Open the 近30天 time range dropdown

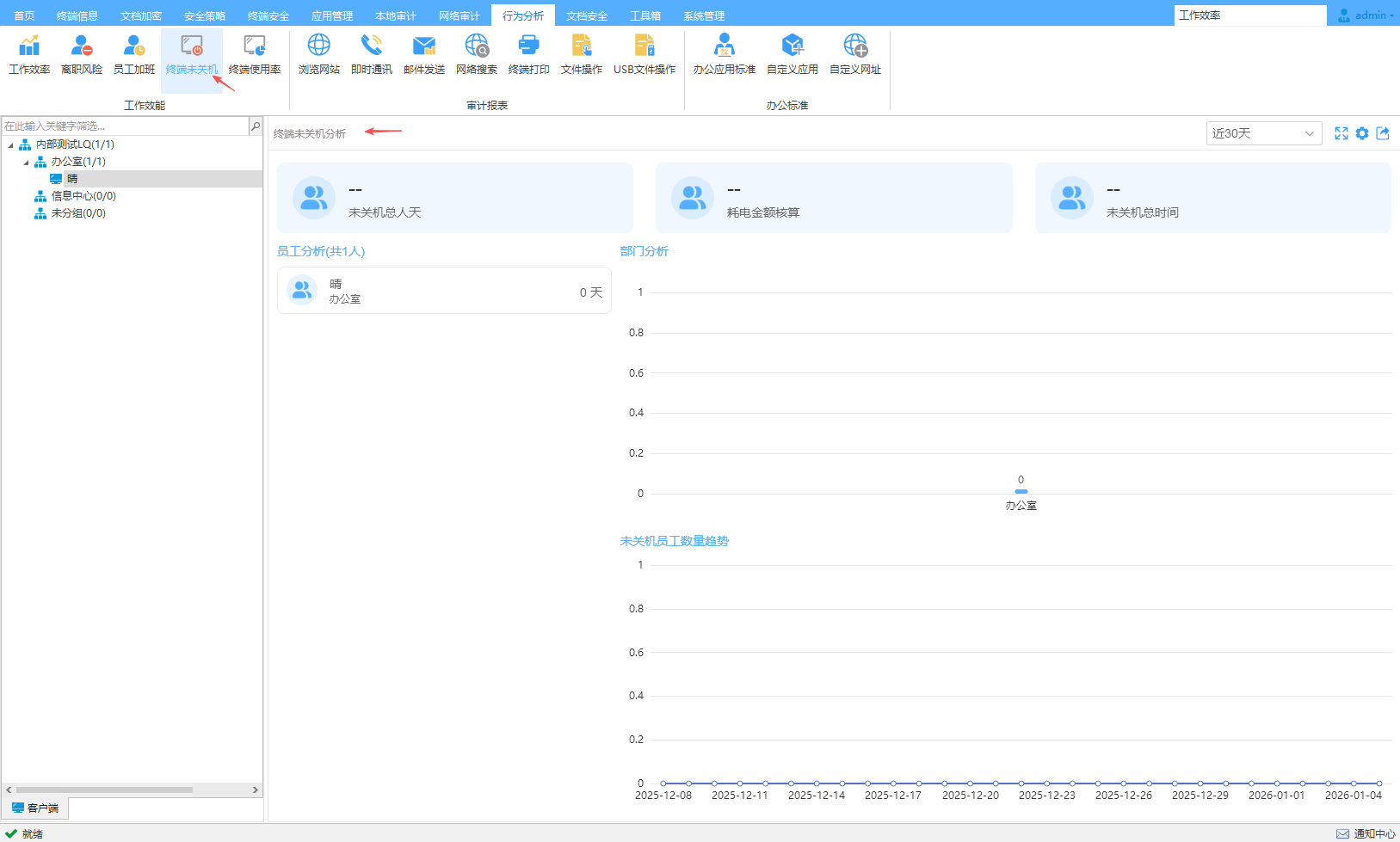[x=1263, y=133]
